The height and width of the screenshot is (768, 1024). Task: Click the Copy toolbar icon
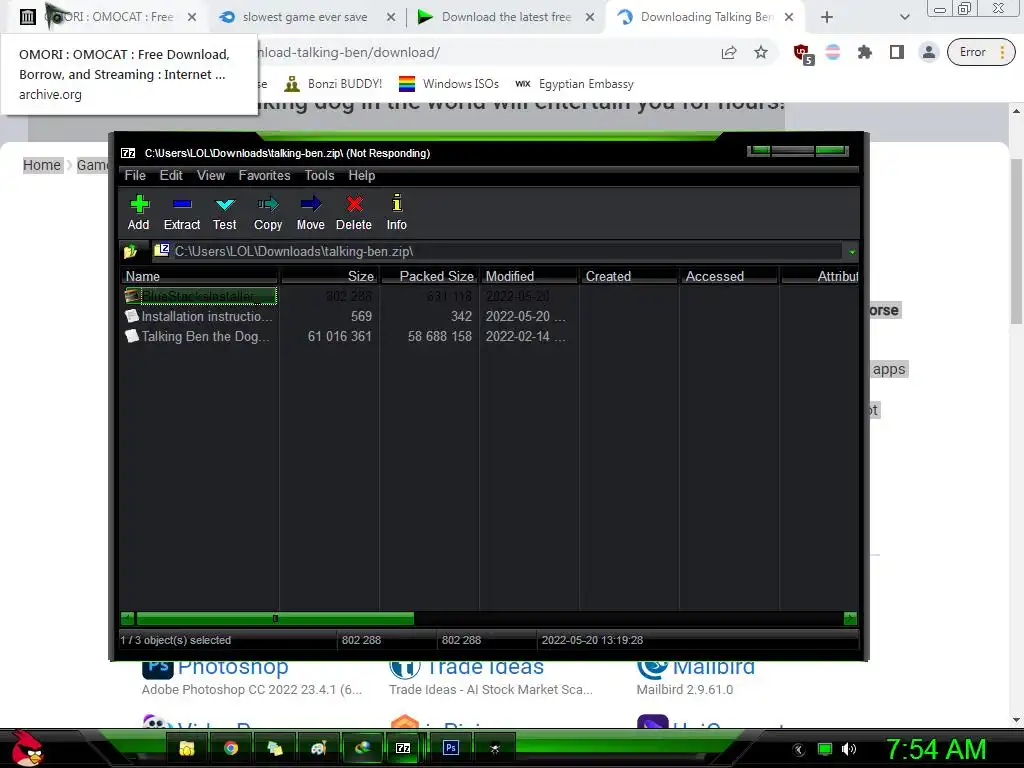click(x=268, y=212)
